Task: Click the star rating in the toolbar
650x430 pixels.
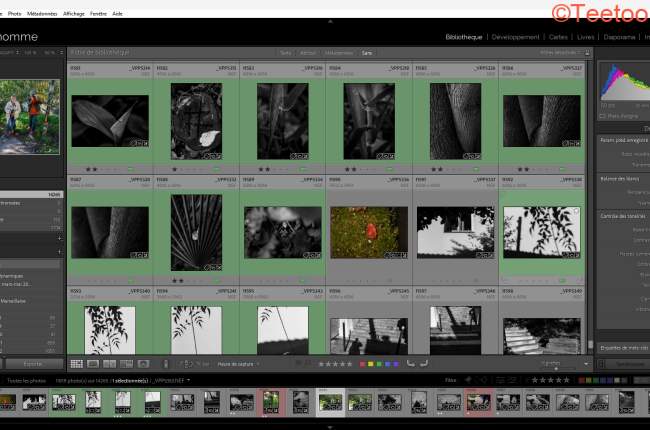Action: 334,364
